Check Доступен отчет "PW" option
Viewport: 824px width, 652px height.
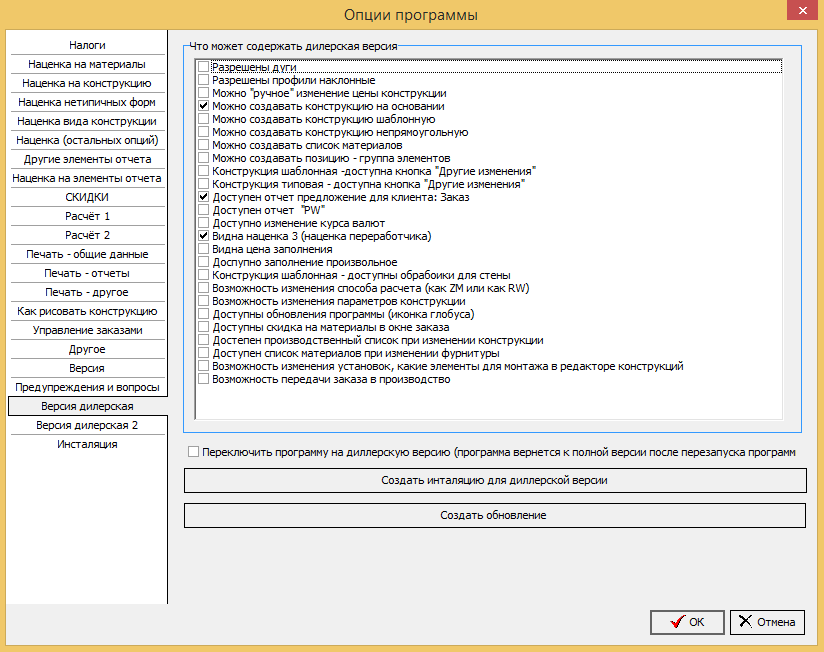pyautogui.click(x=203, y=210)
